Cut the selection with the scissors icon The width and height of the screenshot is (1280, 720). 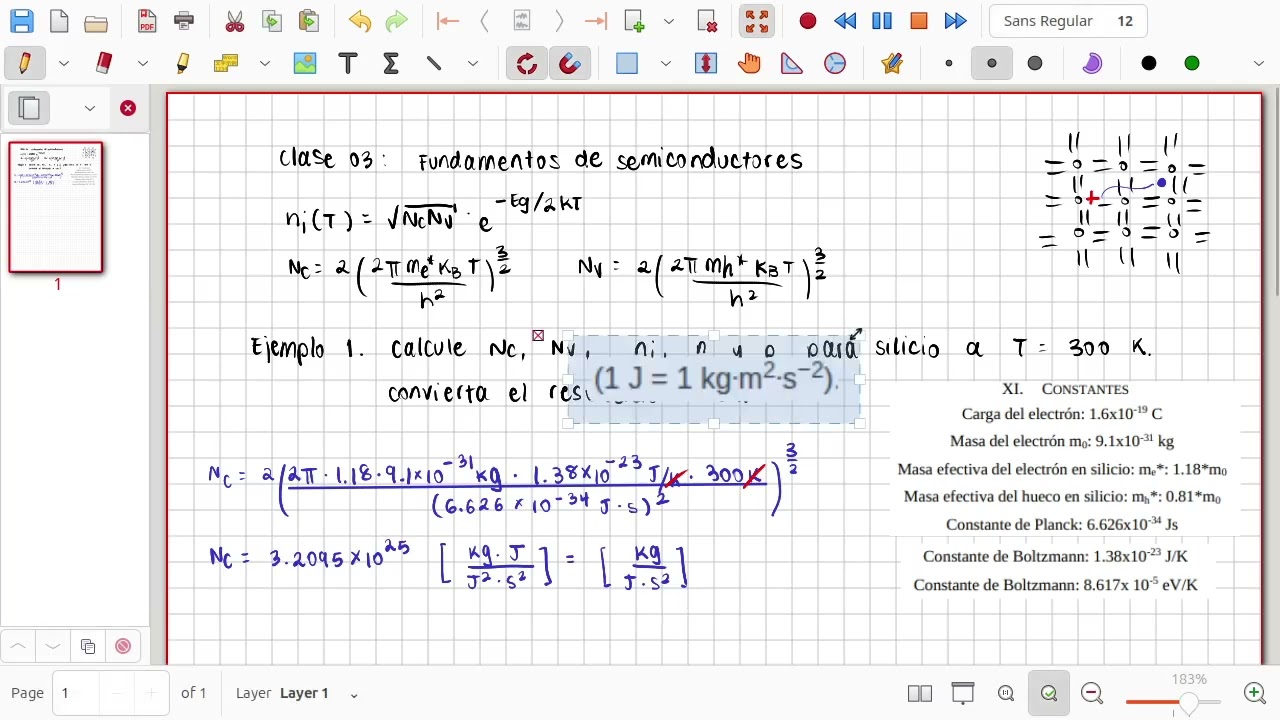[235, 21]
